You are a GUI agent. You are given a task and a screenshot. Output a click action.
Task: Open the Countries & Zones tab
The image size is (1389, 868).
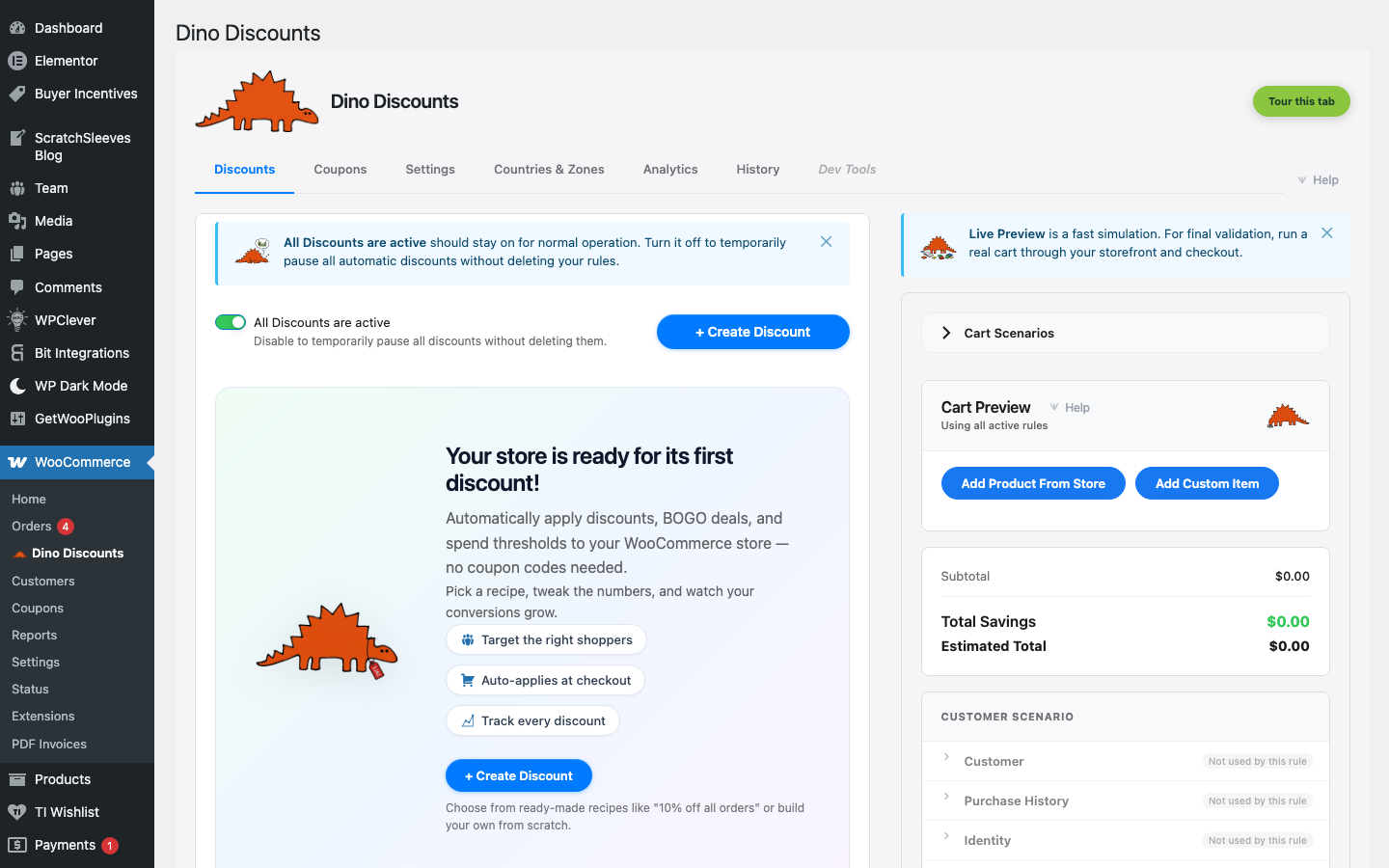(x=549, y=170)
